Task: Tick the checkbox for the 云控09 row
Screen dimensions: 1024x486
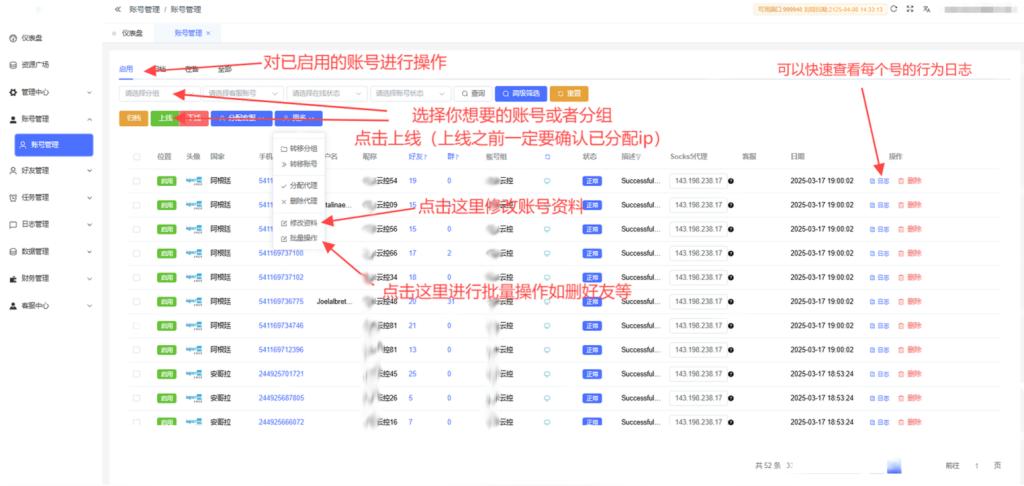Action: click(x=136, y=205)
